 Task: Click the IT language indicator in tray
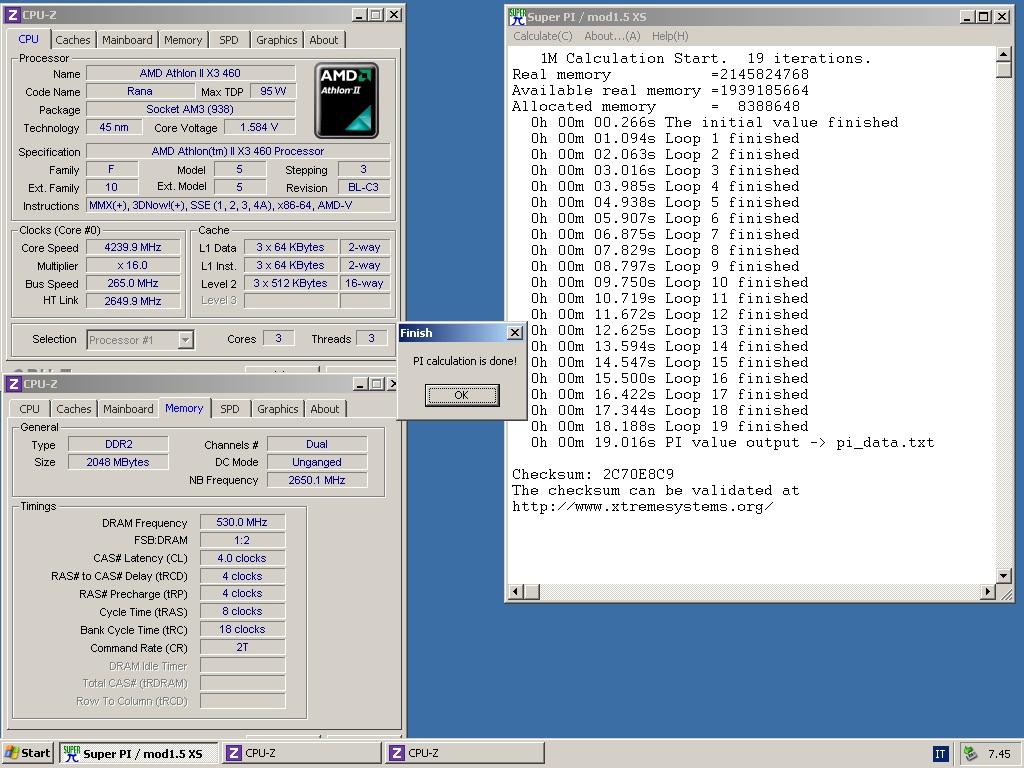pos(940,754)
